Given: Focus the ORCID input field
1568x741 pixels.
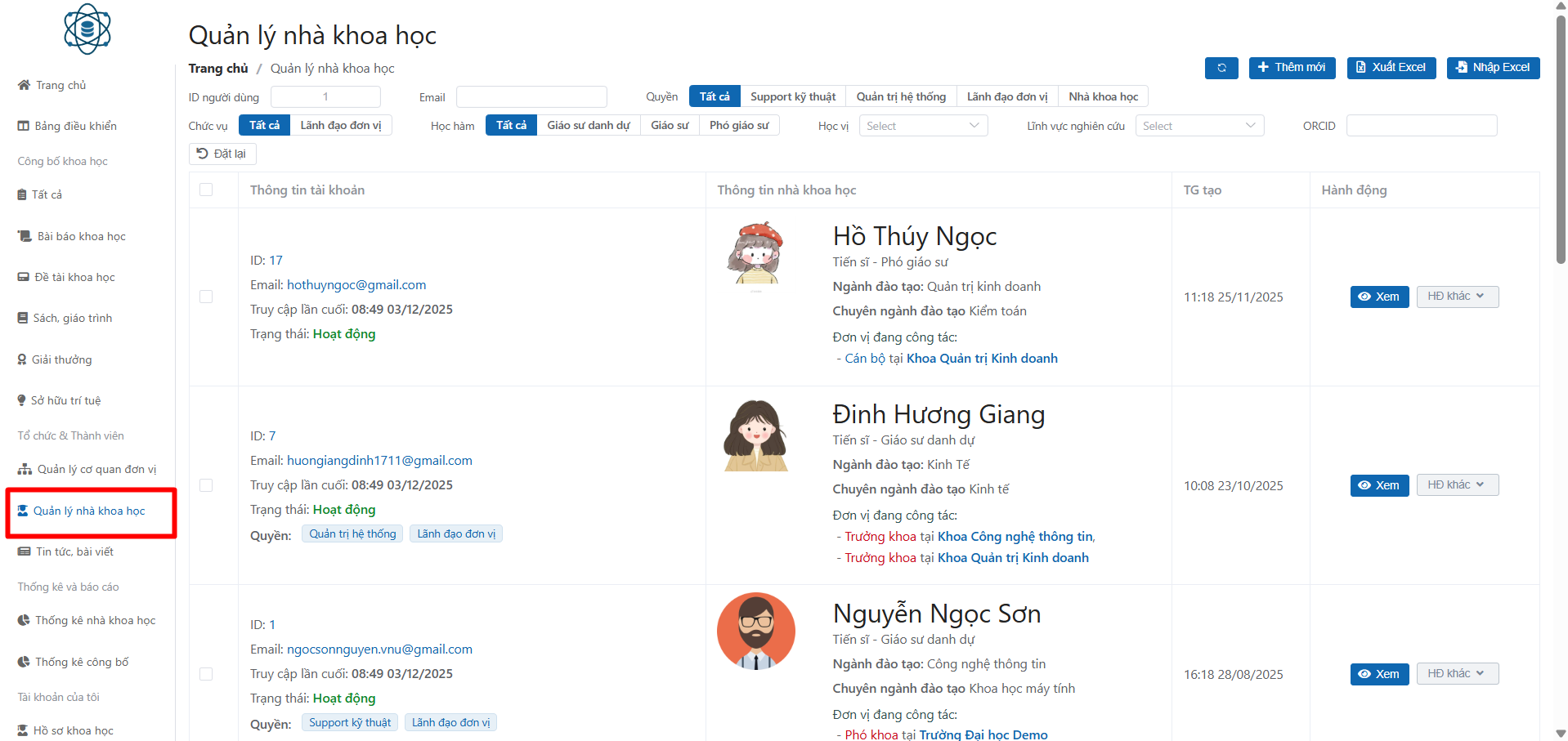Looking at the screenshot, I should (1421, 126).
